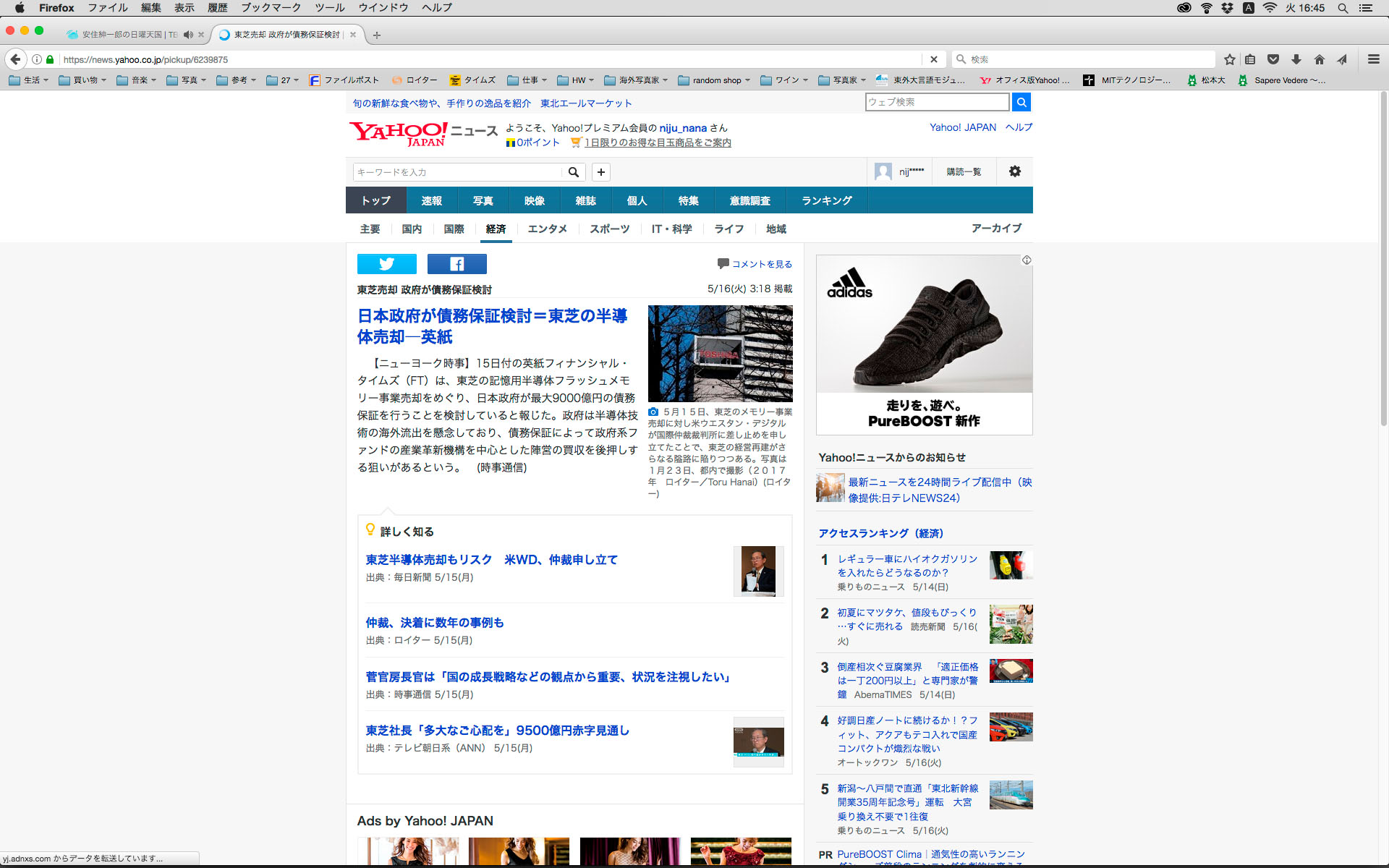1389x868 pixels.
Task: Open Yahoo News settings gear
Action: (x=1014, y=171)
